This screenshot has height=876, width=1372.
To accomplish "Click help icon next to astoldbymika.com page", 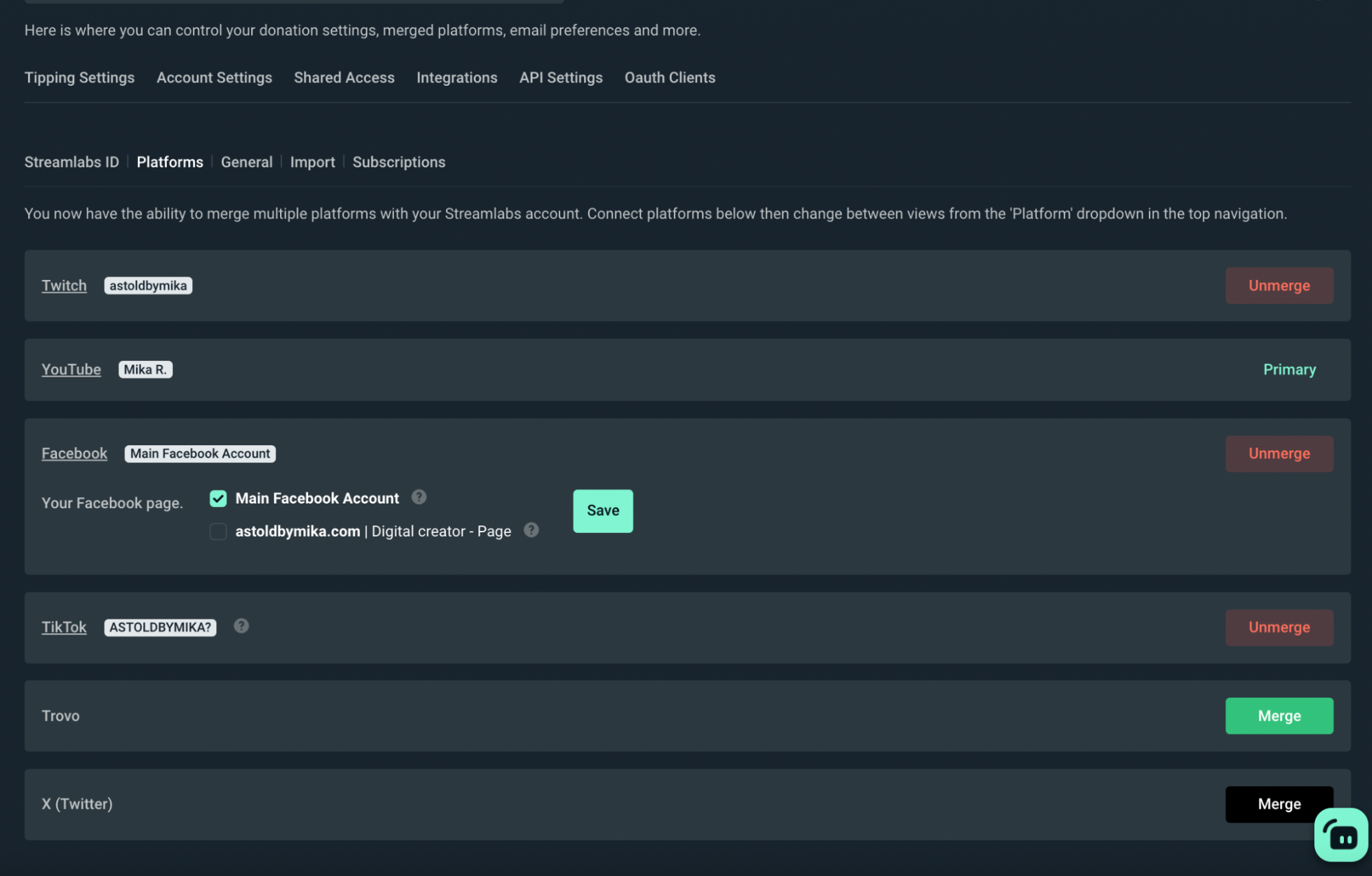I will click(x=531, y=530).
